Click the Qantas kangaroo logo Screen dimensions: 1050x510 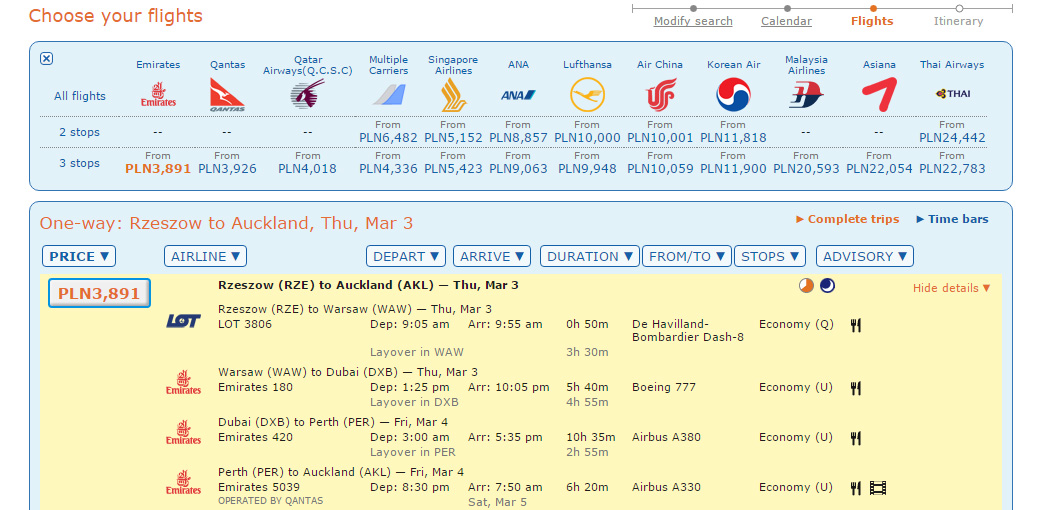(x=227, y=94)
